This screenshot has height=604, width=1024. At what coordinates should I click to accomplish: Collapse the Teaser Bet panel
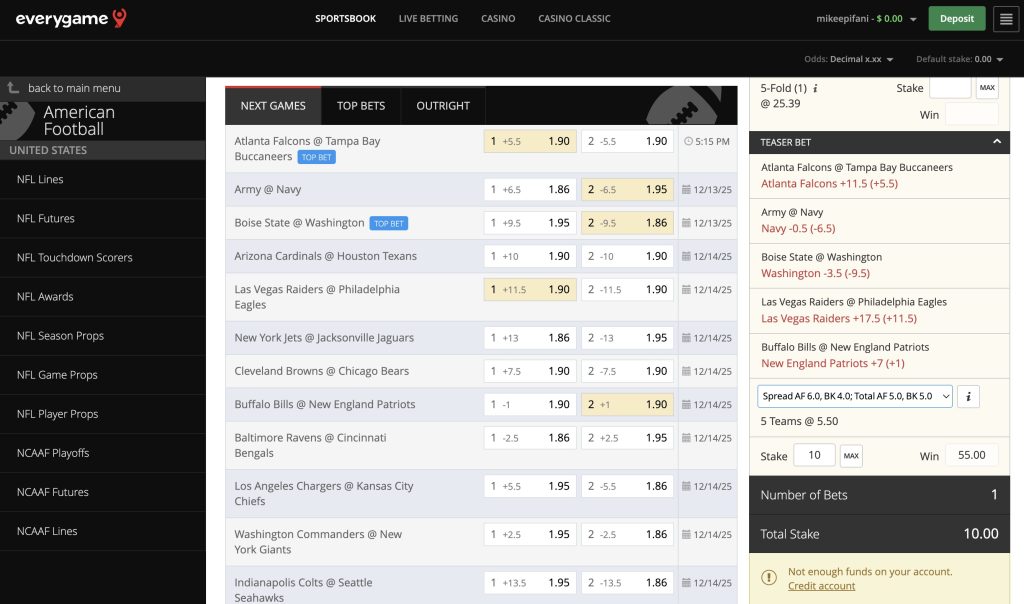997,141
